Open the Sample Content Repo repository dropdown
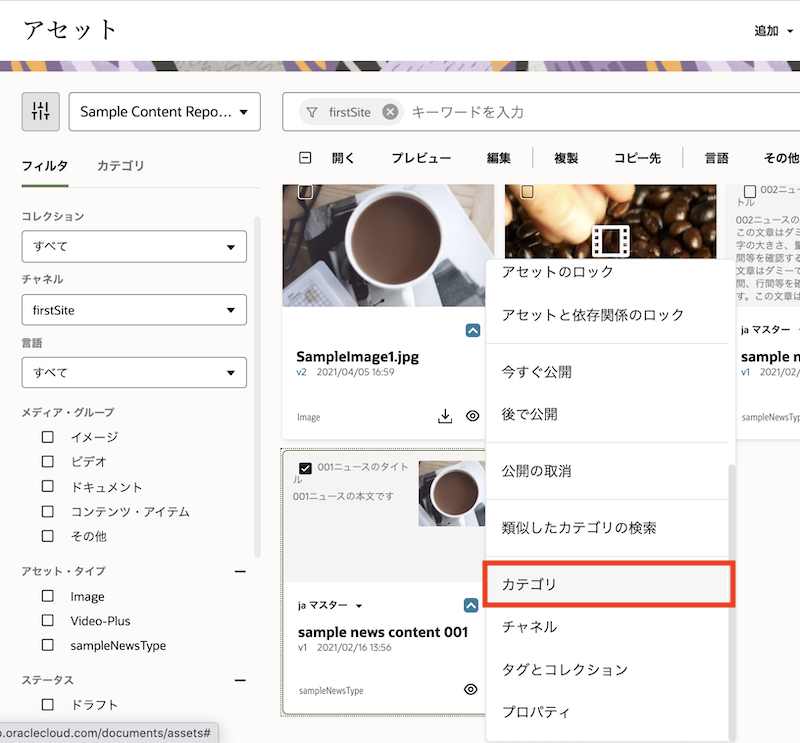 click(164, 111)
